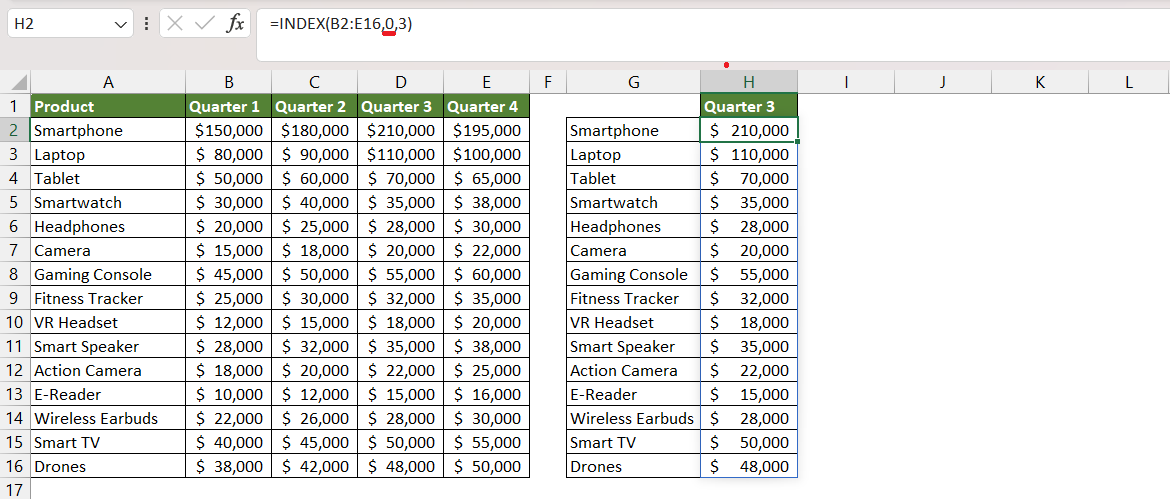The height and width of the screenshot is (499, 1170).
Task: Click the $ 16,000 cell
Action: pyautogui.click(x=487, y=394)
